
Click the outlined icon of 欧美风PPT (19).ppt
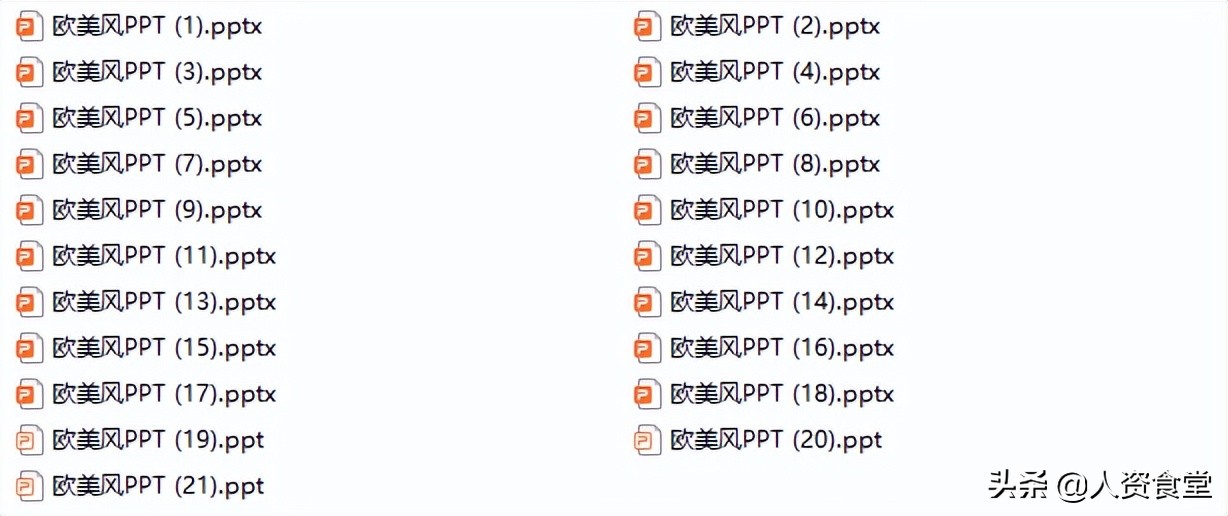coord(30,441)
